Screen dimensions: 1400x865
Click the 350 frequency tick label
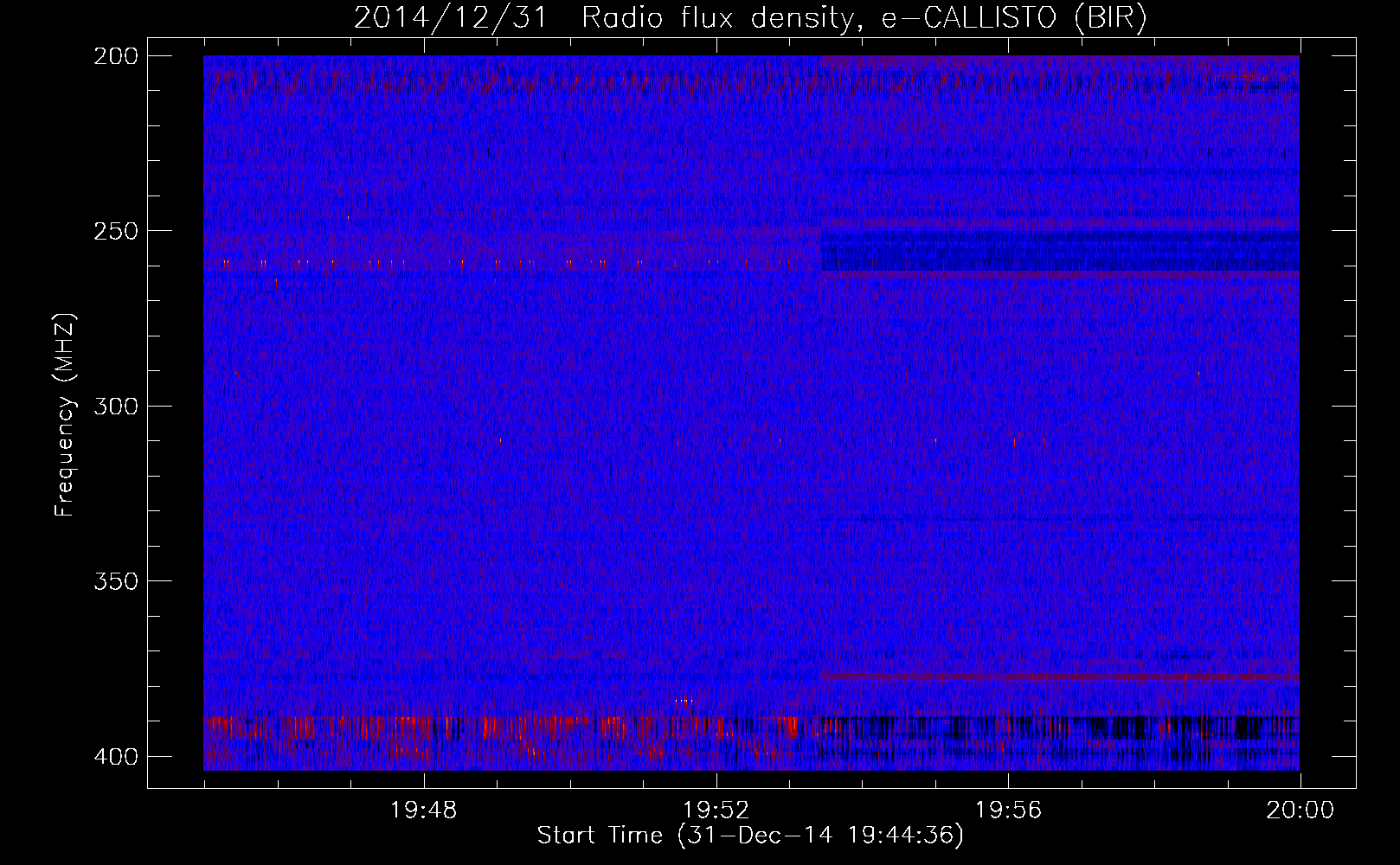115,581
